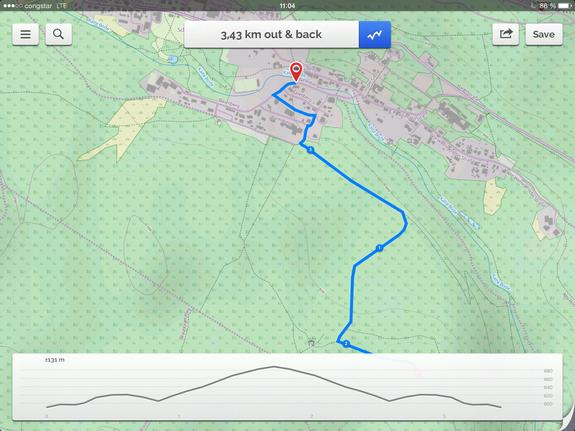Tap the 11:04 clock in status bar

point(287,6)
